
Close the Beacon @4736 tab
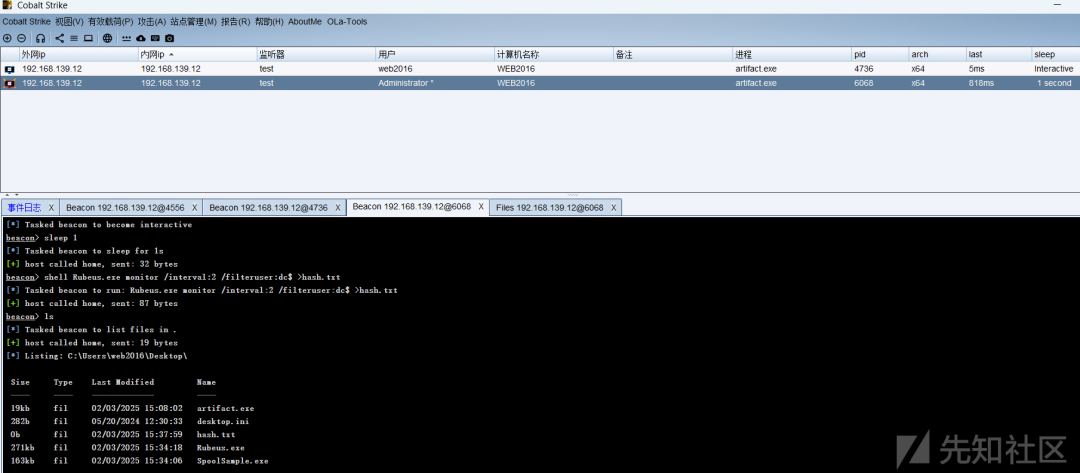pyautogui.click(x=338, y=207)
